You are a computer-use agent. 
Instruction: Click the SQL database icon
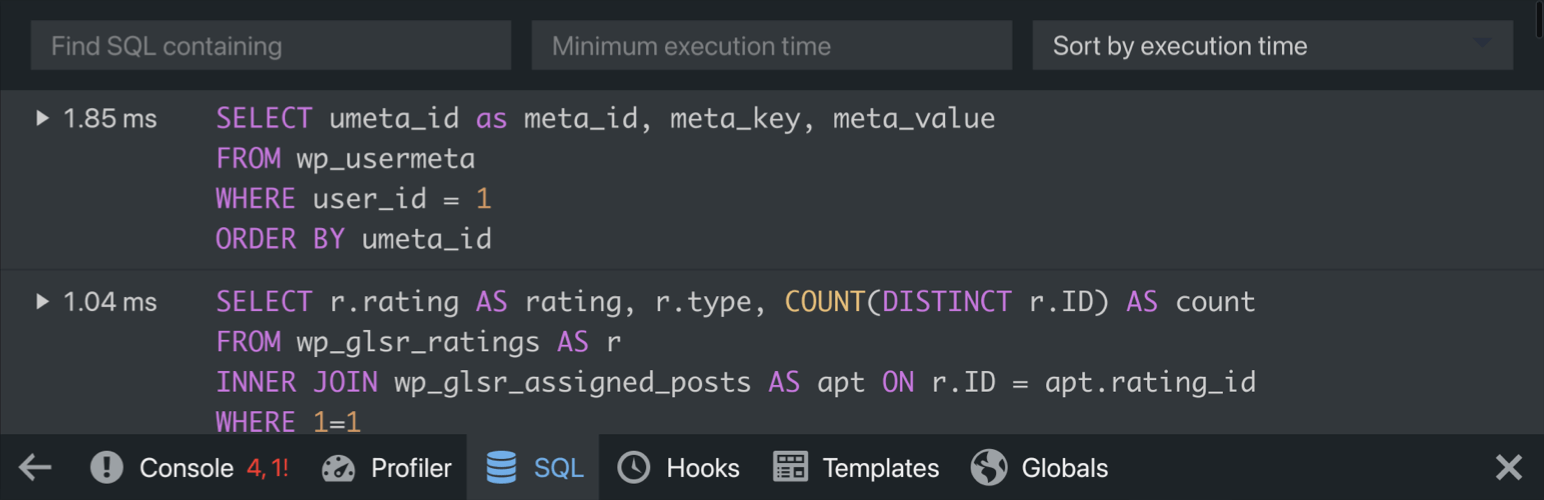click(x=501, y=467)
